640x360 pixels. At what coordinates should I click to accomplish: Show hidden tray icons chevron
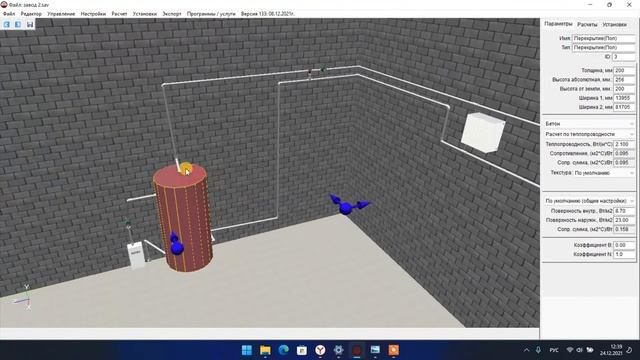[x=527, y=350]
